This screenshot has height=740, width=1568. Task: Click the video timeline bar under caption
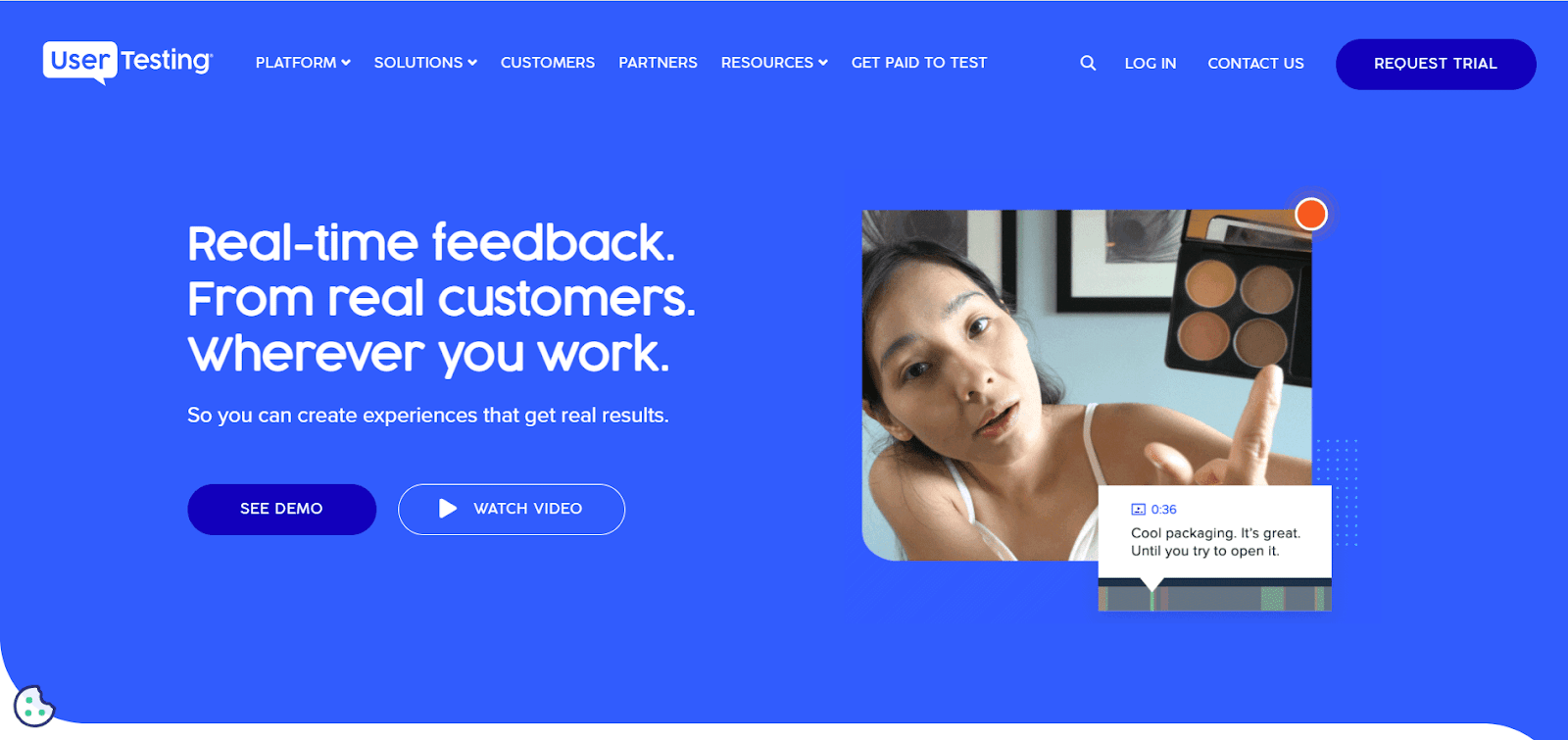tap(1214, 596)
